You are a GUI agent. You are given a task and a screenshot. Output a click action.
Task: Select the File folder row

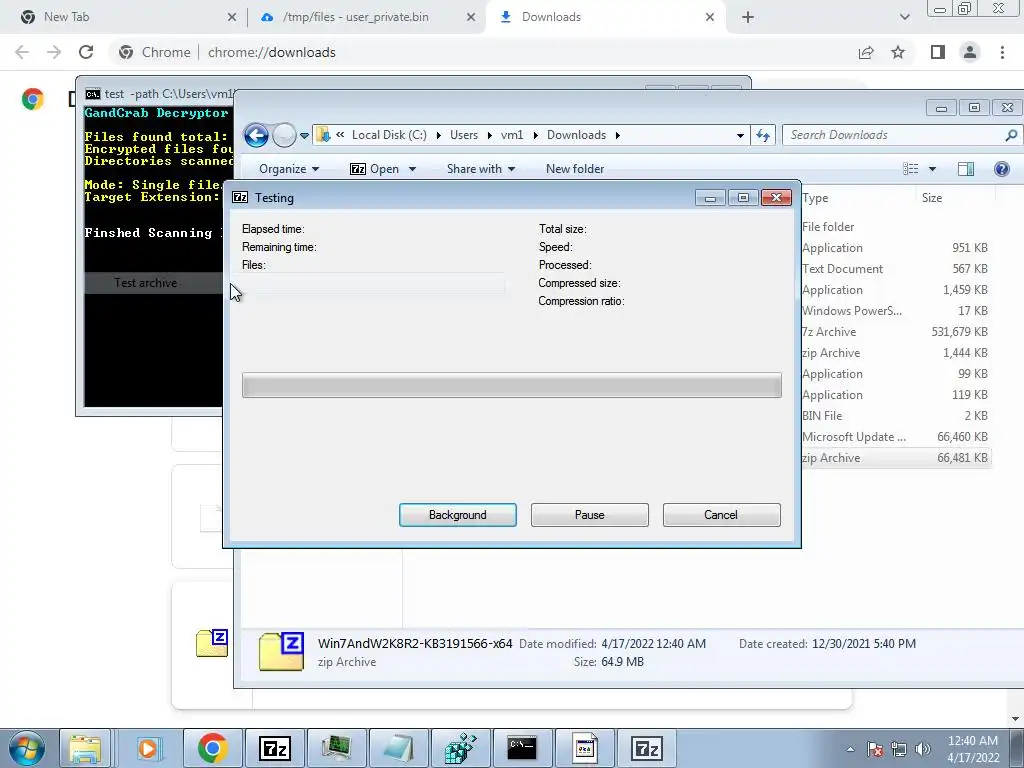pos(895,227)
